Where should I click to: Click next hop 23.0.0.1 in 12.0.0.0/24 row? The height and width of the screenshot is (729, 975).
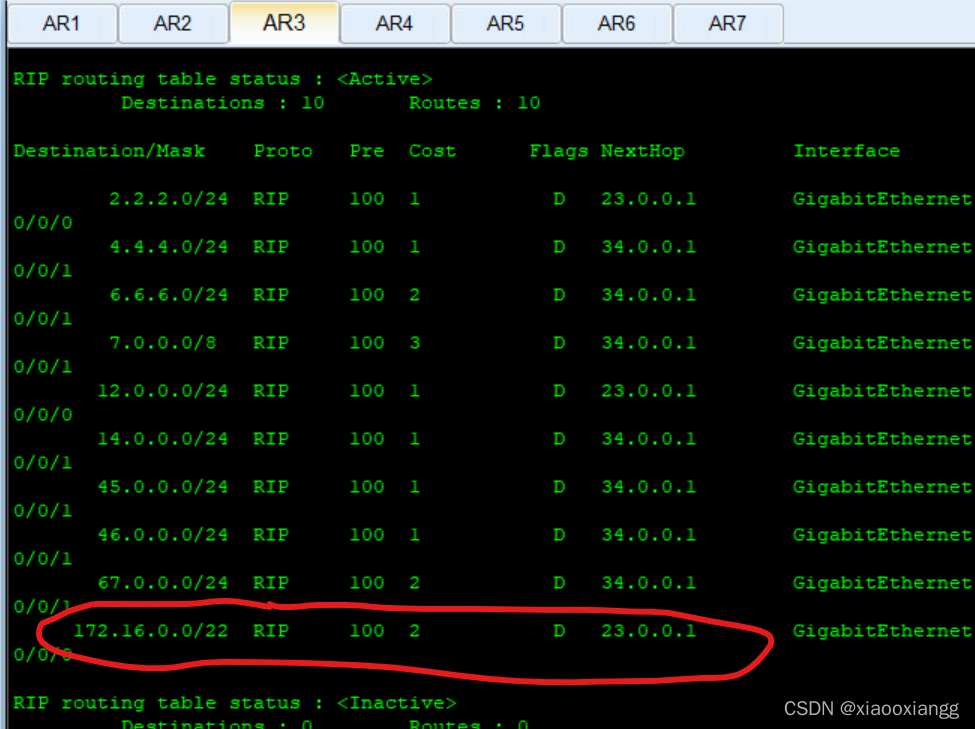click(648, 391)
